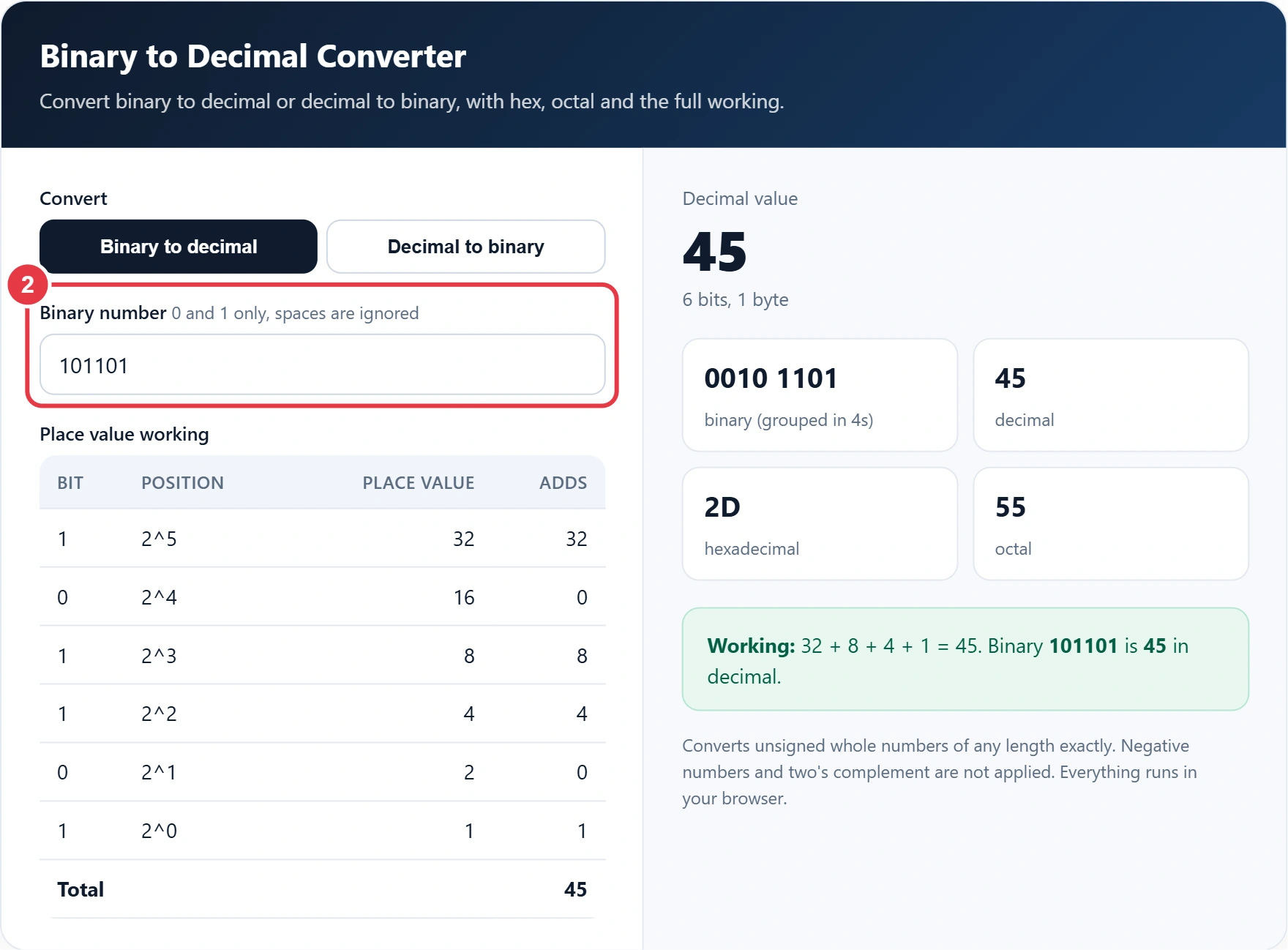Switch to Decimal to binary mode
The width and height of the screenshot is (1288, 950).
[x=466, y=247]
